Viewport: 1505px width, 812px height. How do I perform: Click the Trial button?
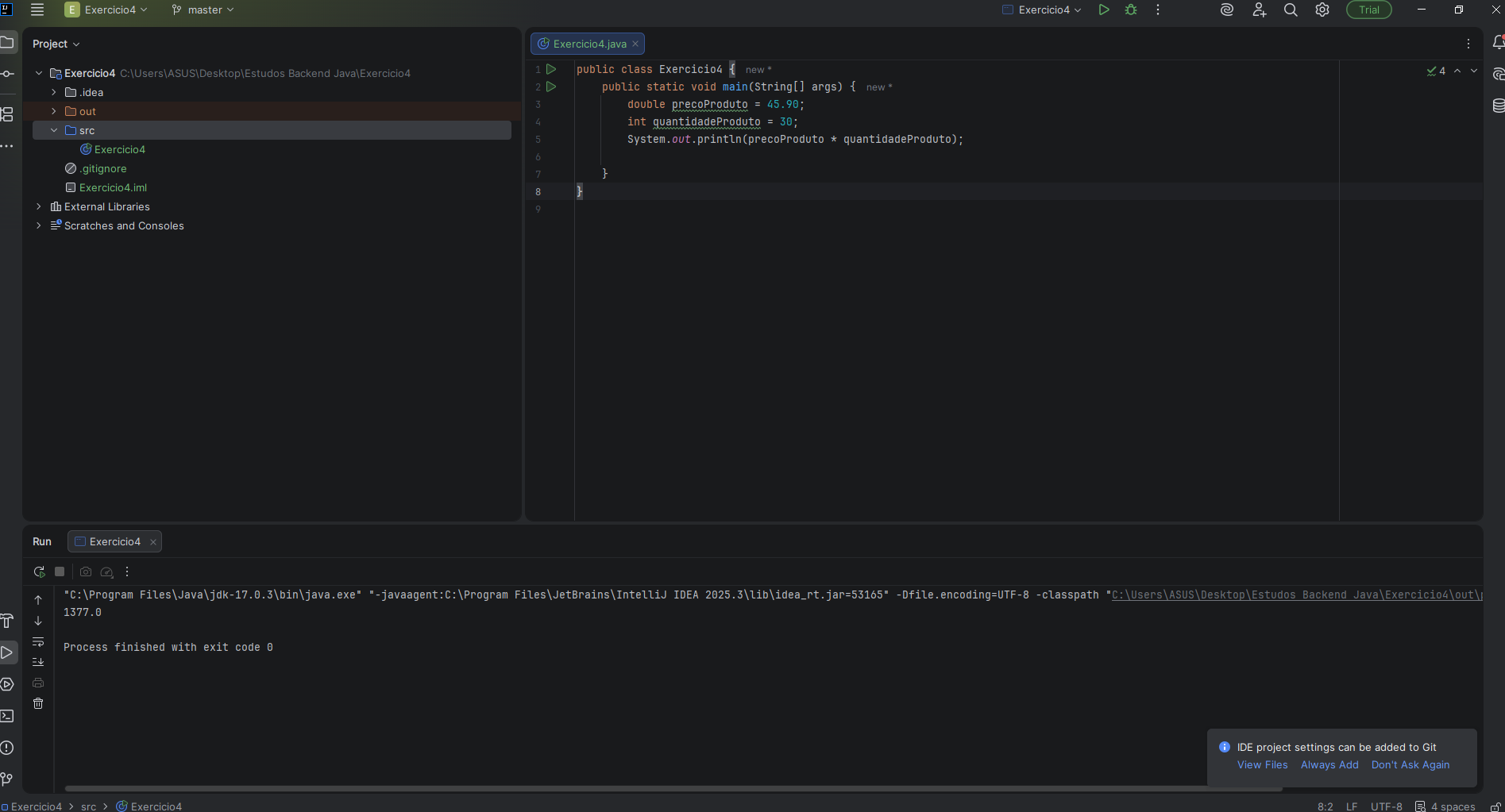point(1368,10)
